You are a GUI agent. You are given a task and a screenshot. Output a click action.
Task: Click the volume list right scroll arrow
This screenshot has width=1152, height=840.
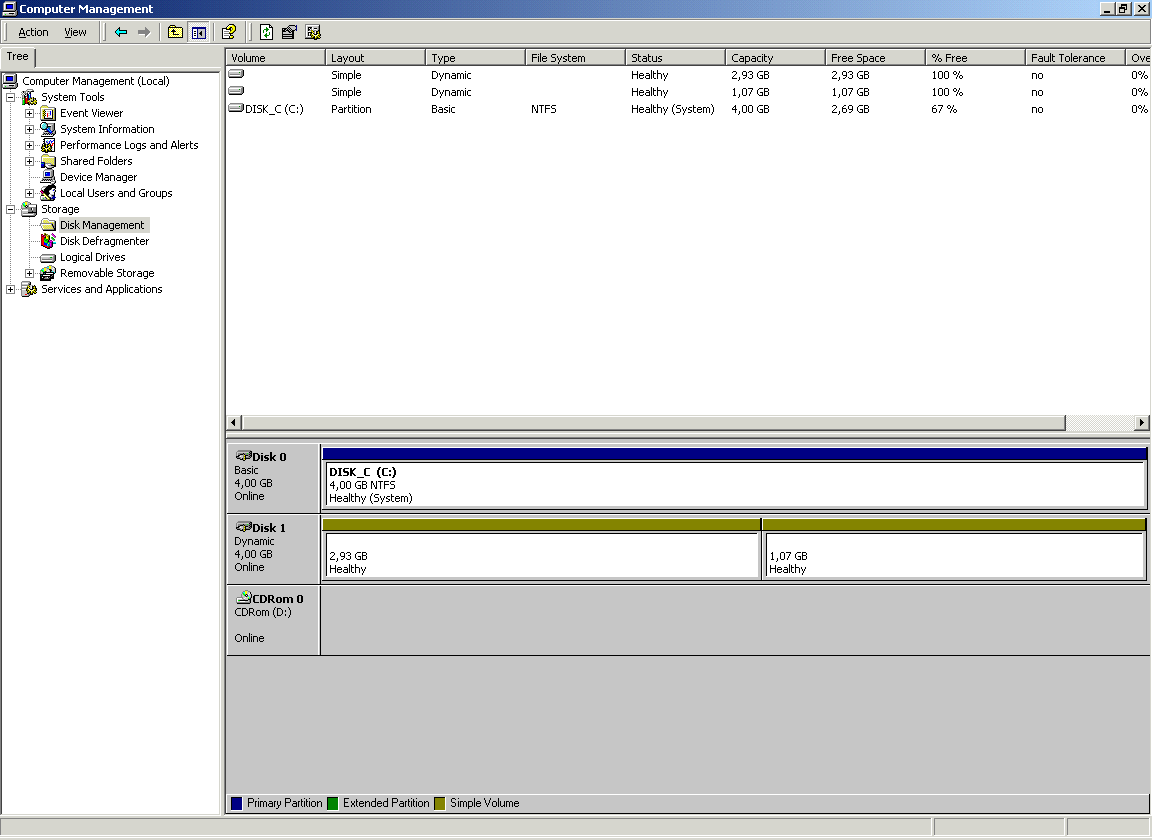1142,423
